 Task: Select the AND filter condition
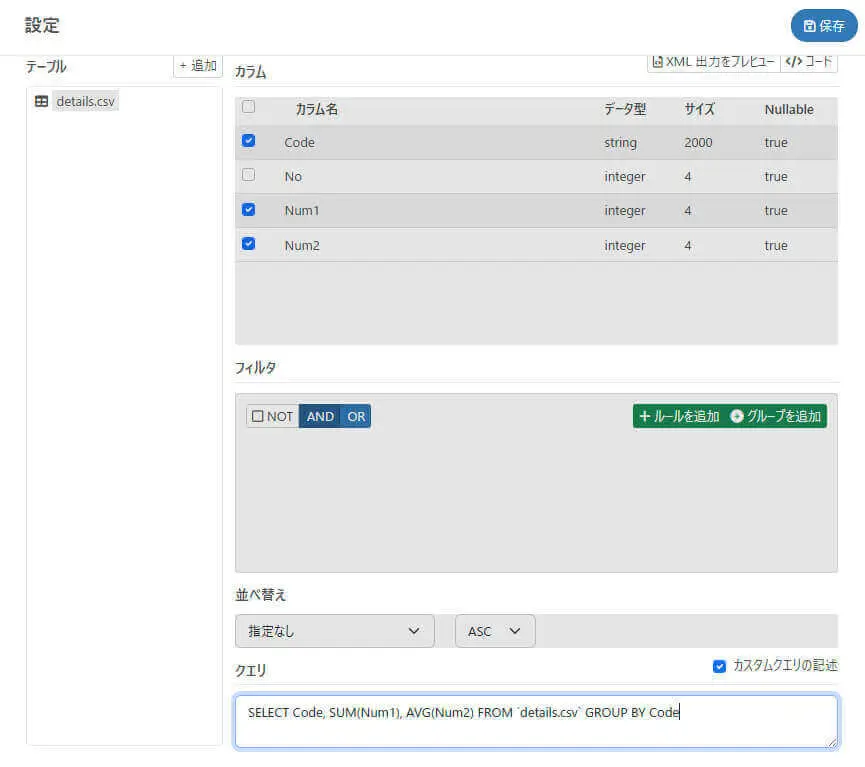click(320, 416)
